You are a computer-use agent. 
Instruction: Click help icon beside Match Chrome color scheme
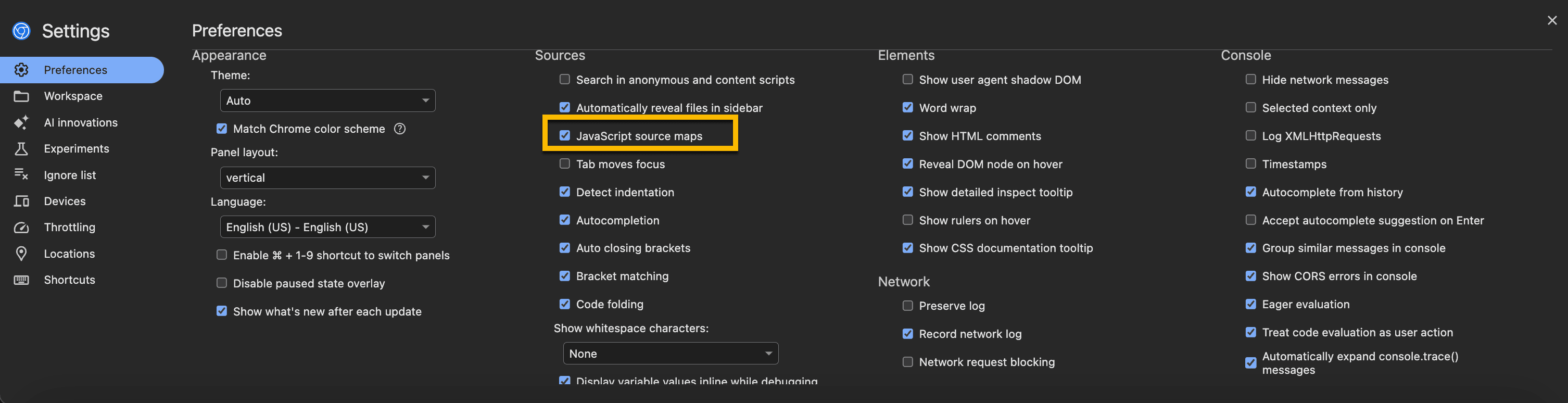400,129
